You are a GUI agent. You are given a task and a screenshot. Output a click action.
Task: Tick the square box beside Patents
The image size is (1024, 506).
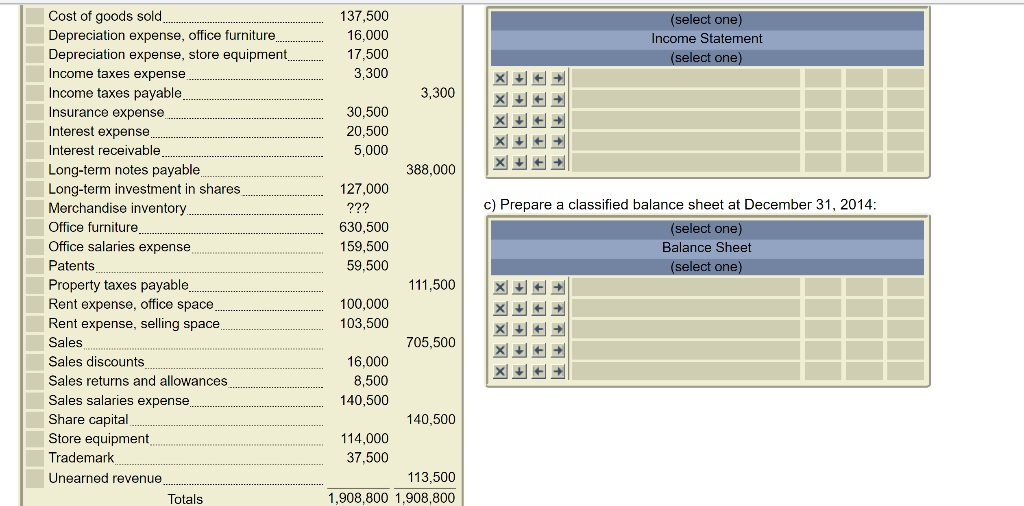[35, 266]
